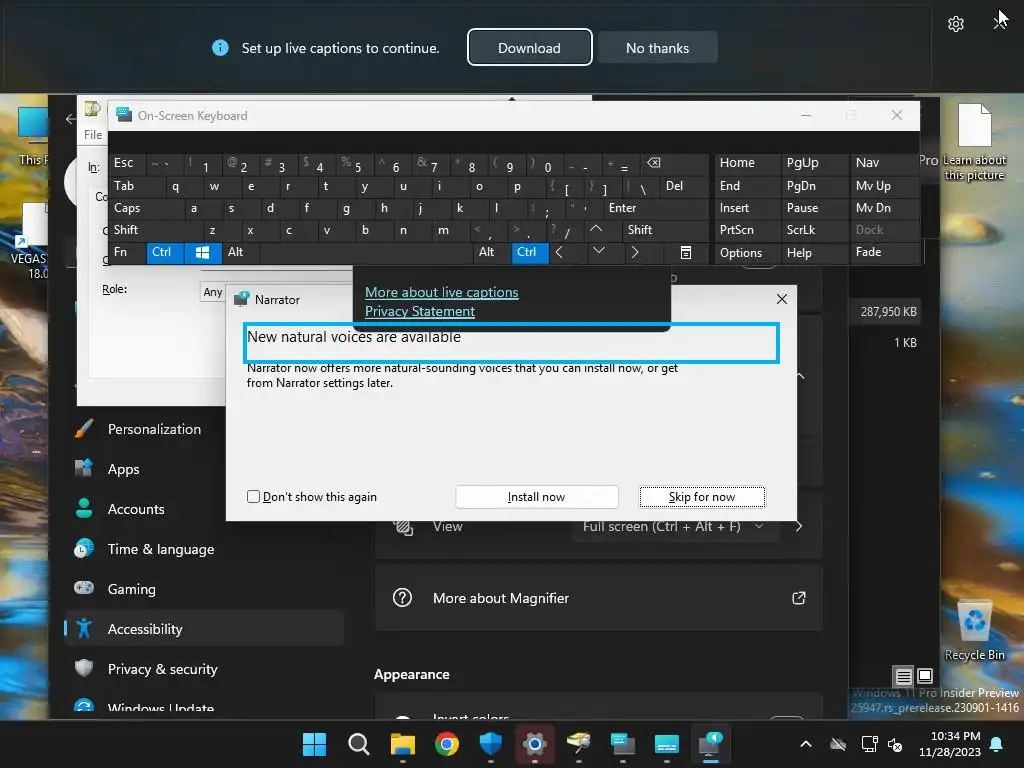Screen dimensions: 1024x768
Task: Open Apps in Settings sidebar
Action: click(123, 469)
